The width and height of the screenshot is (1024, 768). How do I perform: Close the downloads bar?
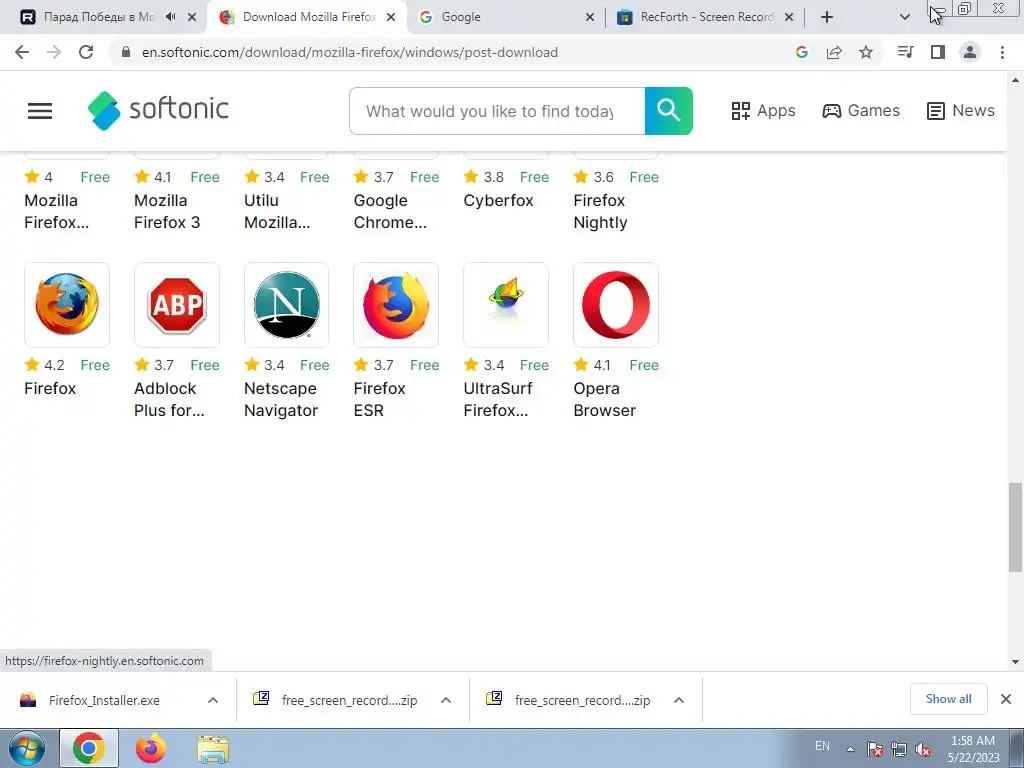pyautogui.click(x=1006, y=699)
